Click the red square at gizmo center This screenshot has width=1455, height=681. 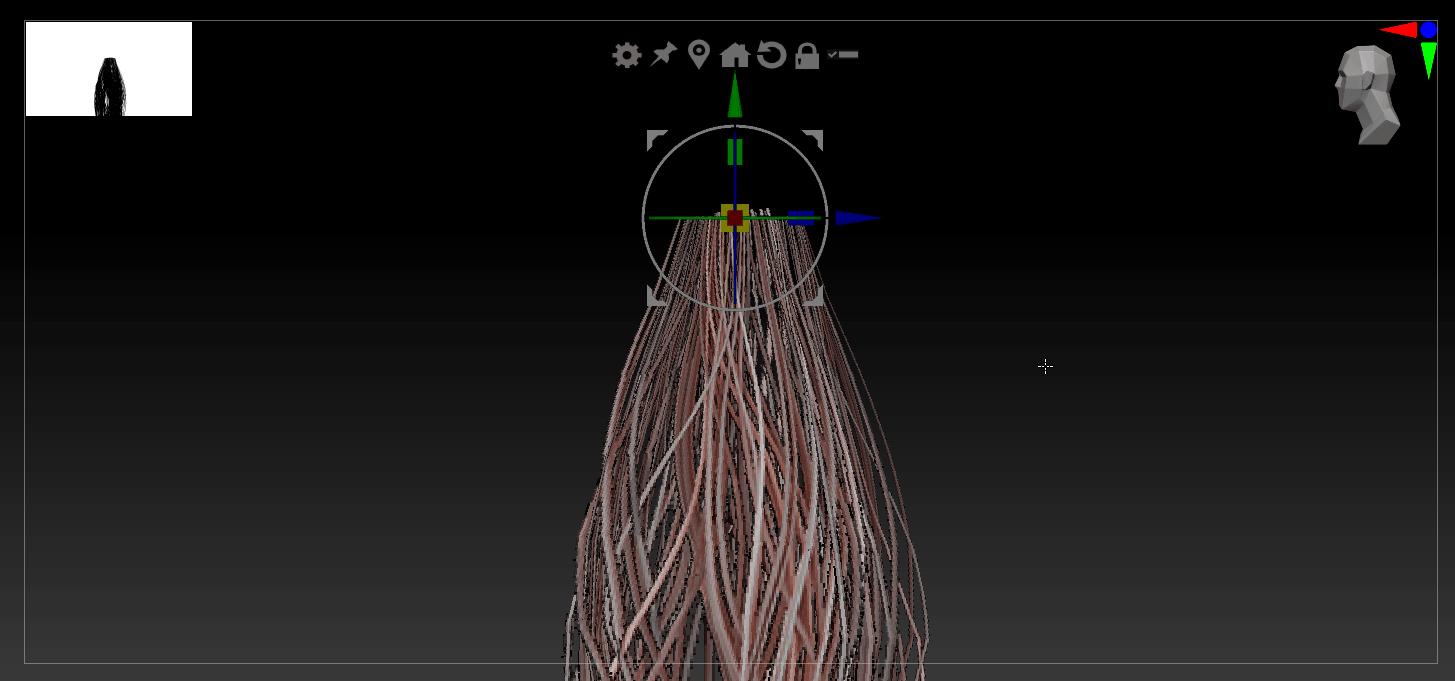(735, 218)
